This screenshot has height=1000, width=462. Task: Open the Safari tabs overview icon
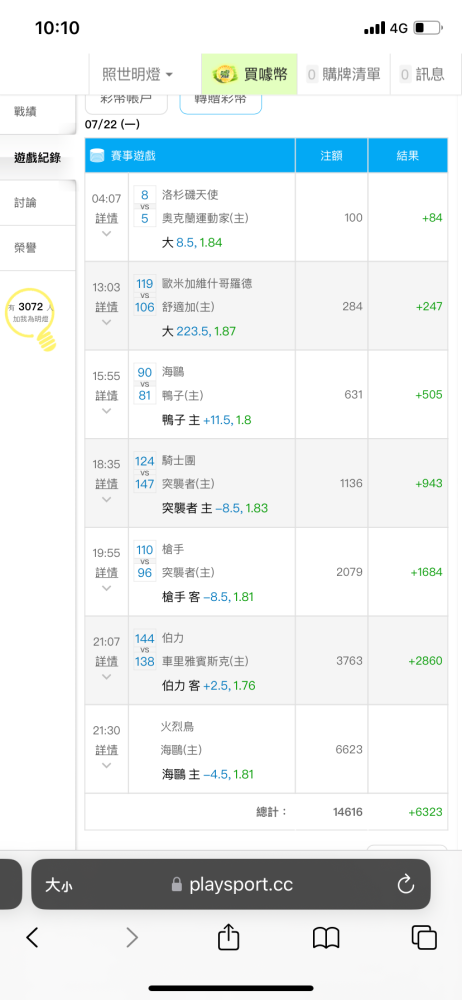(x=424, y=937)
